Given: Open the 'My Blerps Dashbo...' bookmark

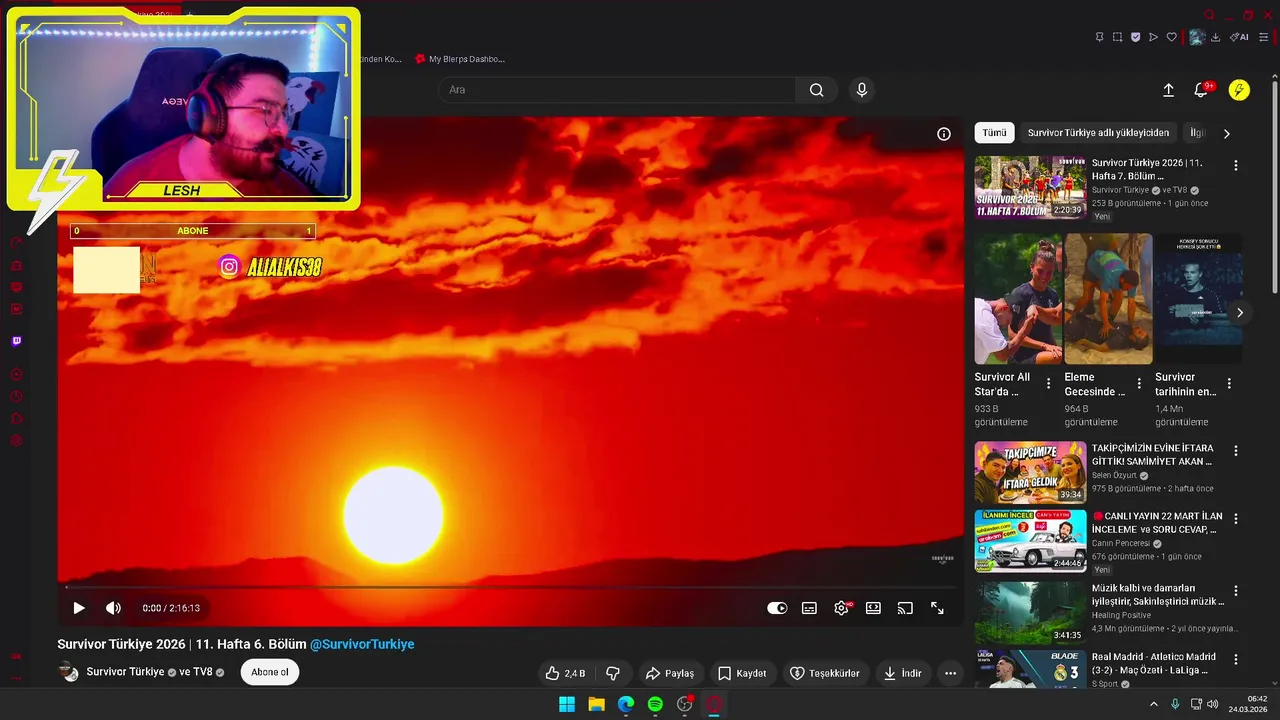Looking at the screenshot, I should (x=460, y=59).
